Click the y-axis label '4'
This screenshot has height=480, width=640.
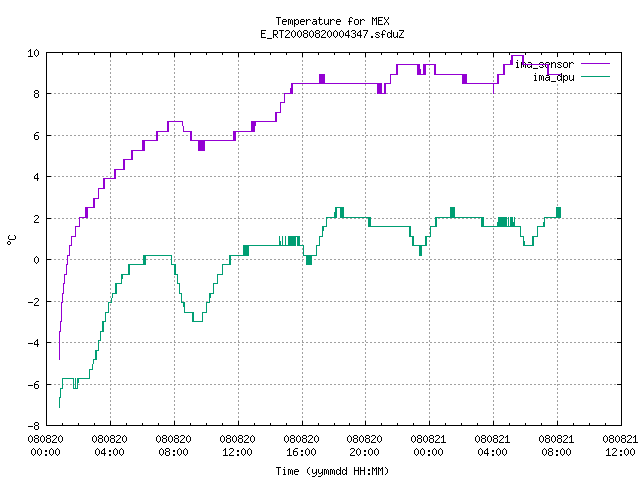37,177
